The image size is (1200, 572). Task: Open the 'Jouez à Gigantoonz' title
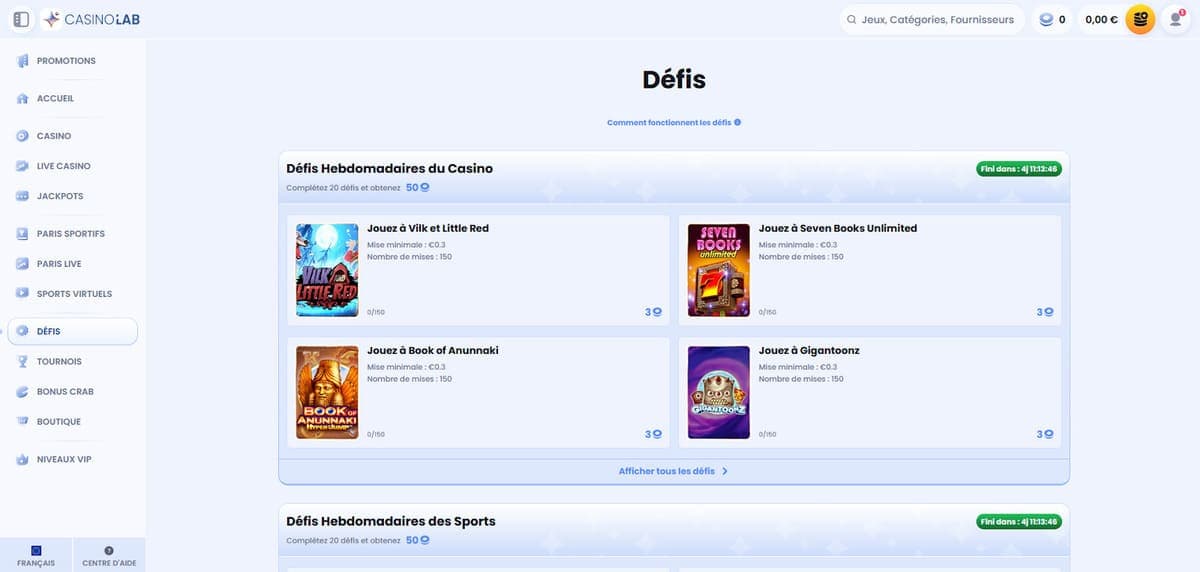click(x=809, y=350)
